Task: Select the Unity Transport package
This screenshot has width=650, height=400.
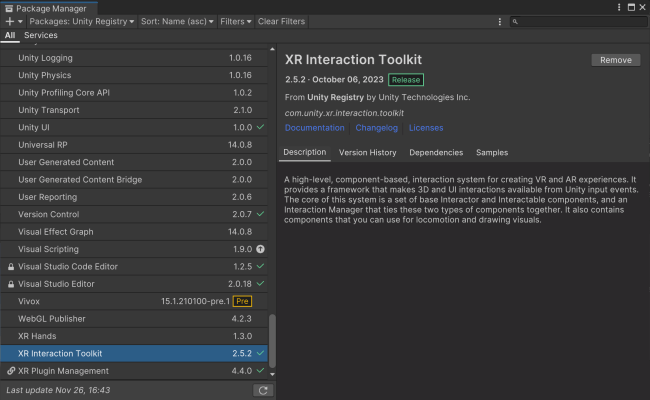Action: [134, 110]
